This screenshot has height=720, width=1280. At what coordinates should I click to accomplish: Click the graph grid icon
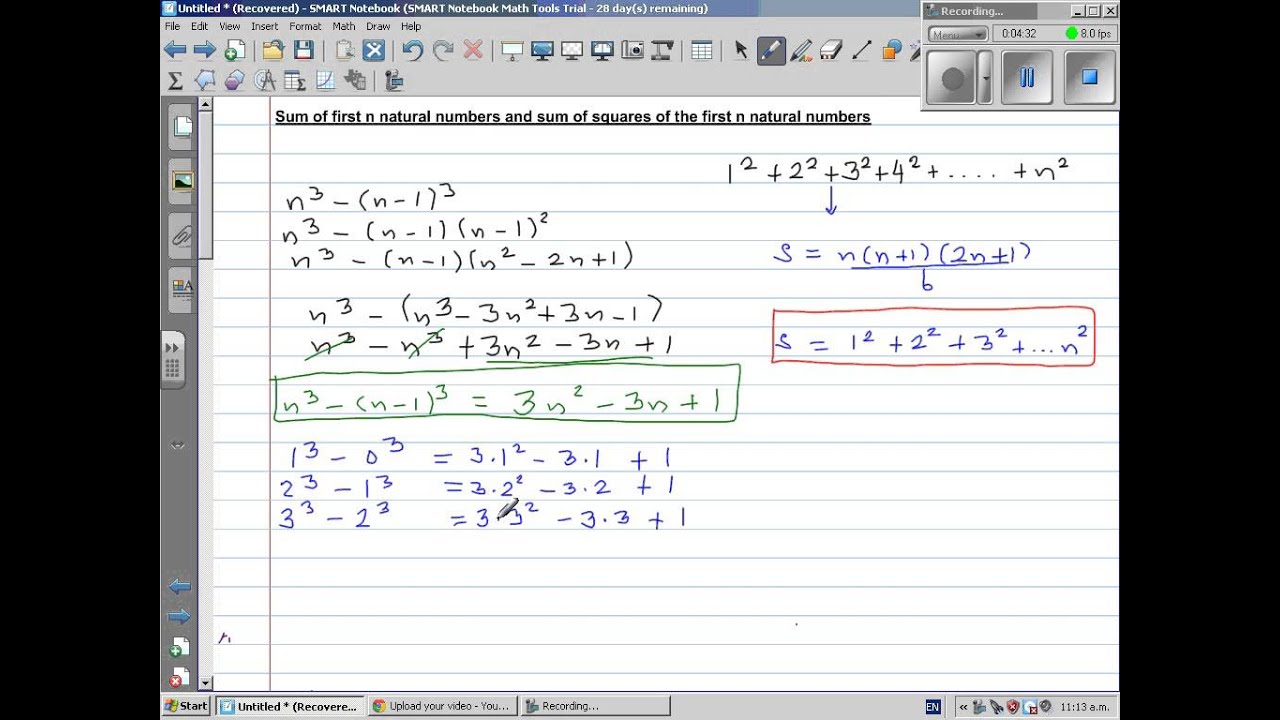click(x=325, y=80)
